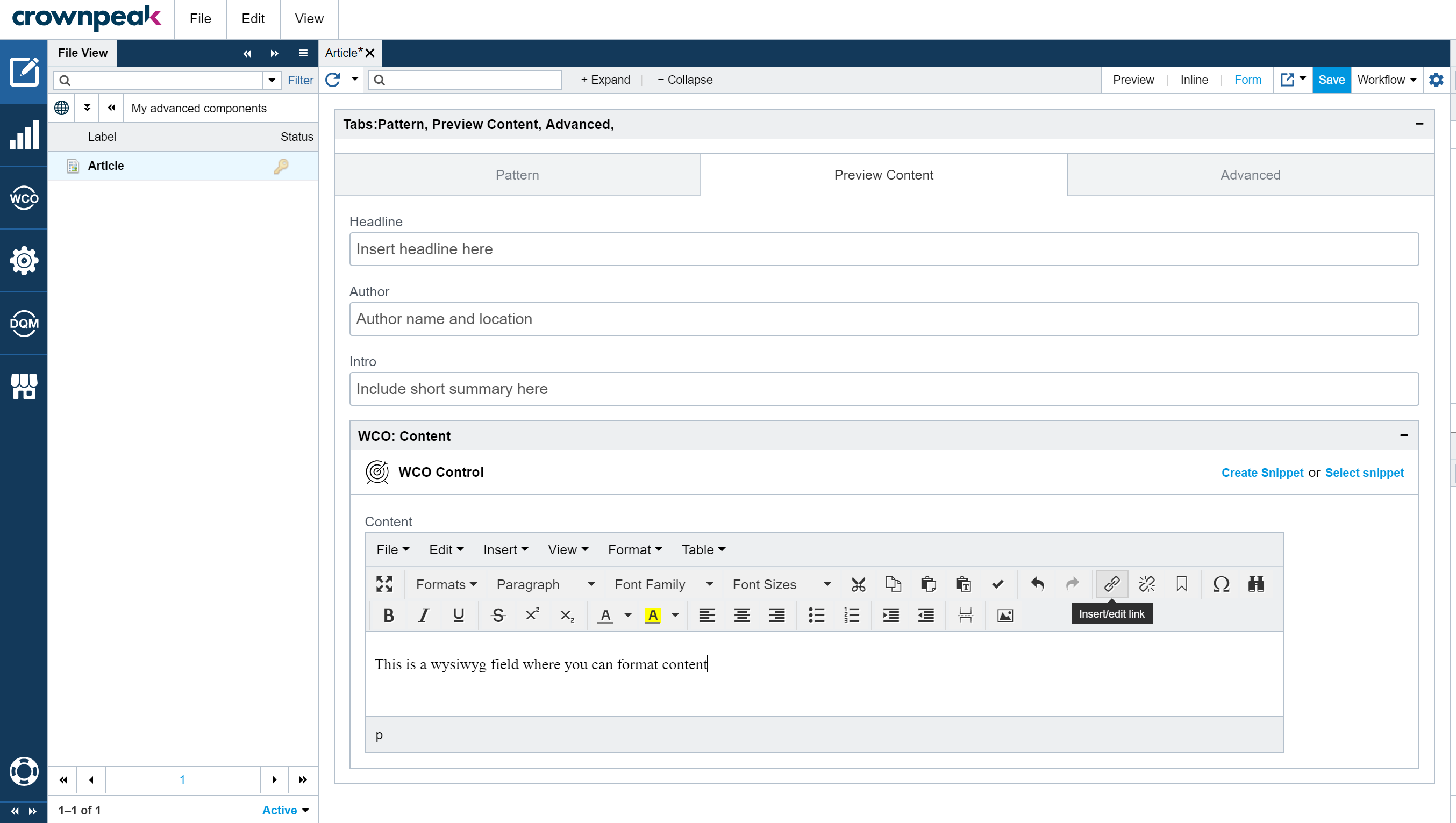The image size is (1456, 823).
Task: Open the settings gear sidebar icon
Action: (x=24, y=261)
